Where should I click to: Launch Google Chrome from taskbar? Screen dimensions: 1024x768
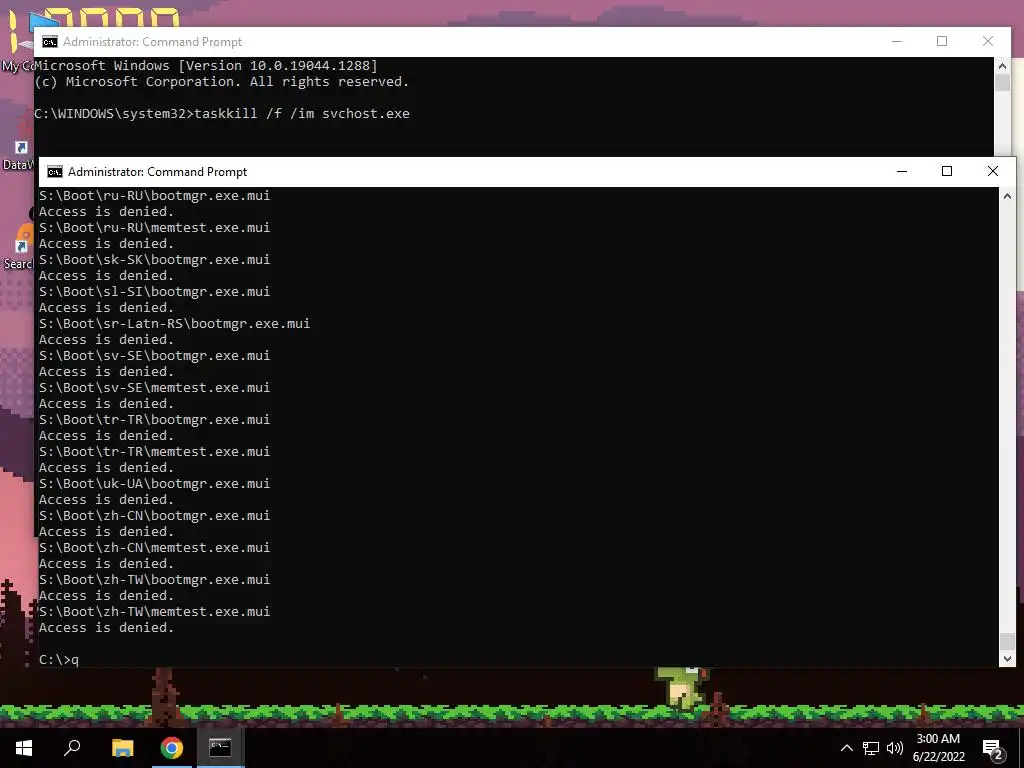coord(172,748)
